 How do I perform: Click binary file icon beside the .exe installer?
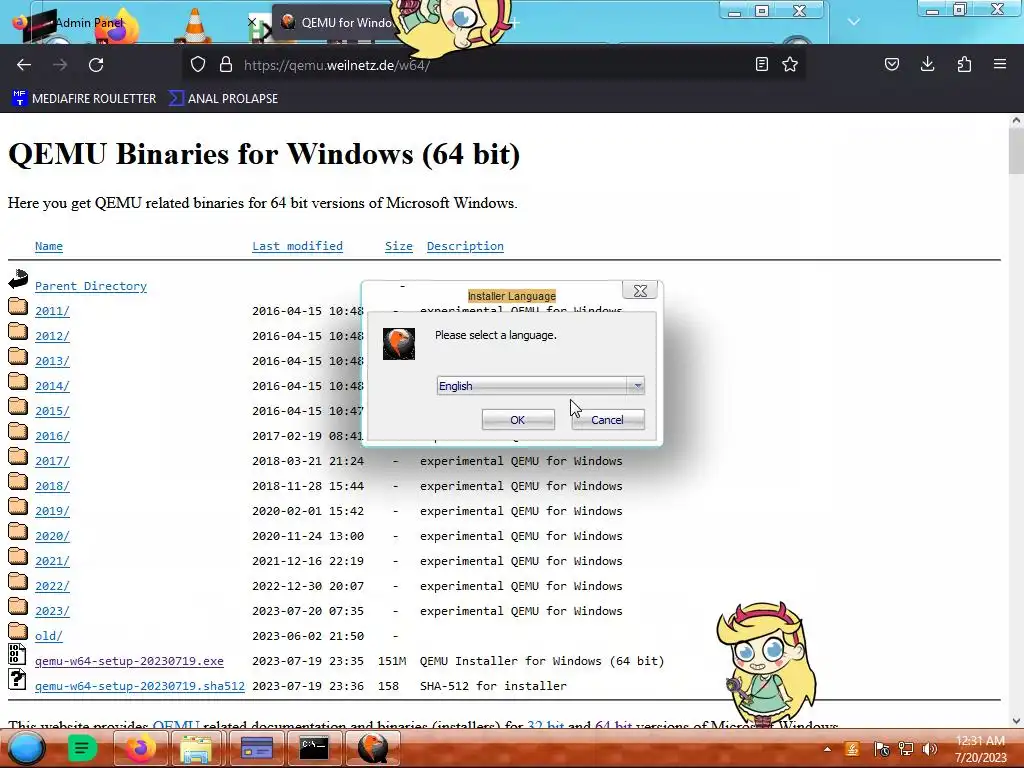pos(17,655)
